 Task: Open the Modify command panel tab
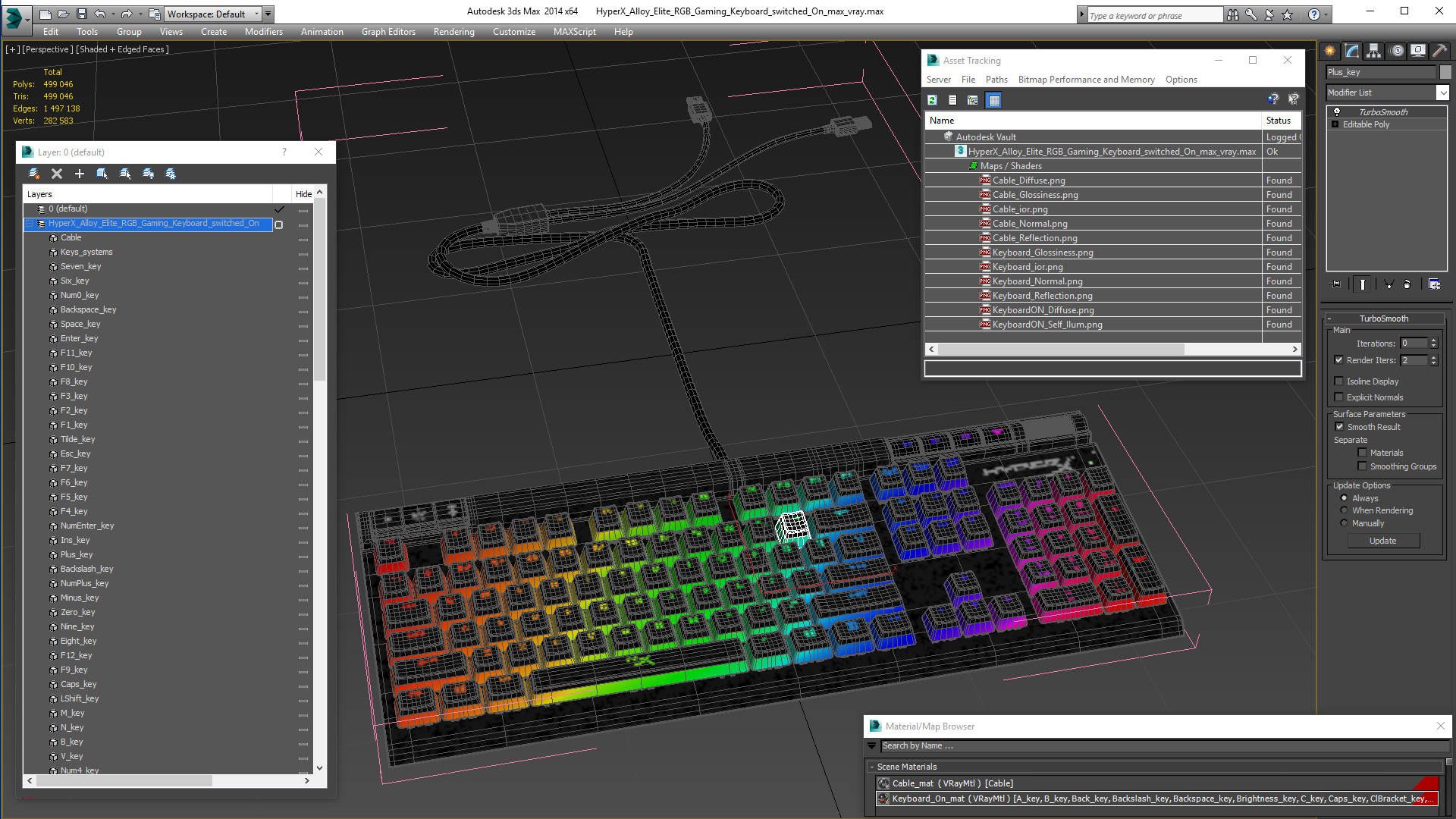click(x=1352, y=51)
